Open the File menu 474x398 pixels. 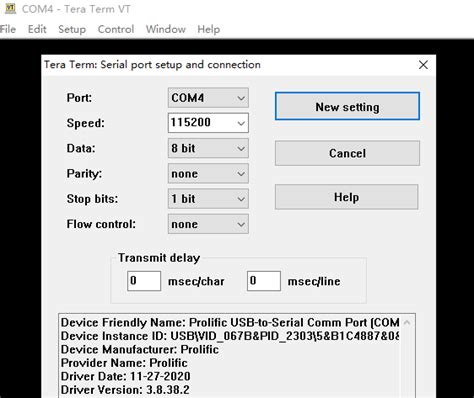click(x=8, y=29)
